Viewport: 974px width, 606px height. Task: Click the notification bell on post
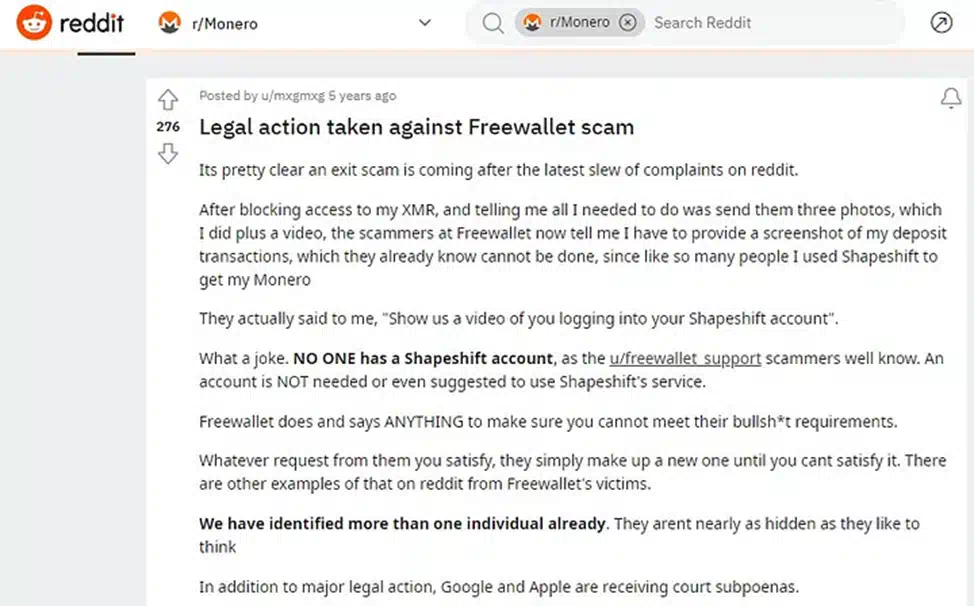point(951,97)
